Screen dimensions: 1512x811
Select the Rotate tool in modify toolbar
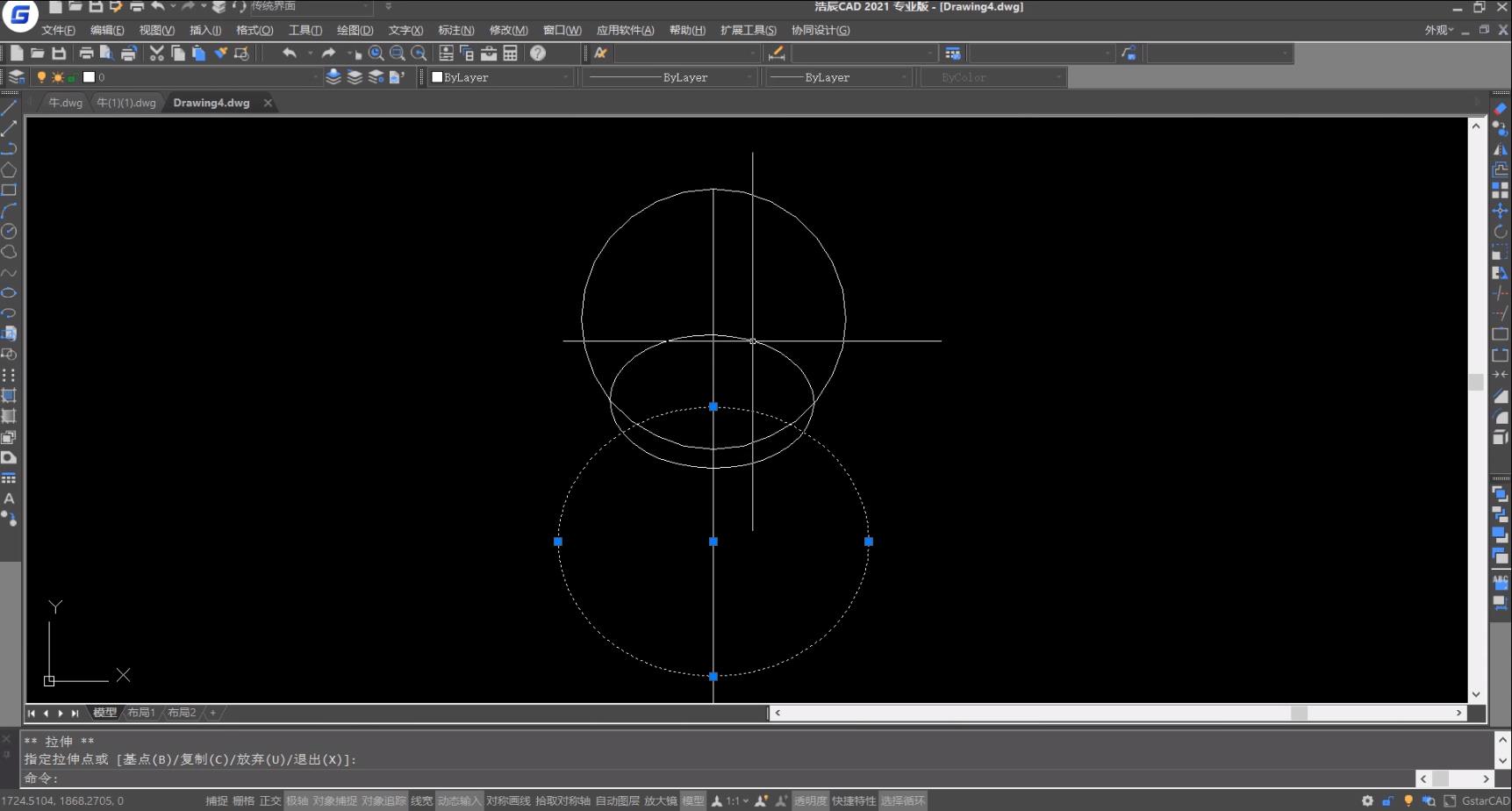click(1500, 232)
